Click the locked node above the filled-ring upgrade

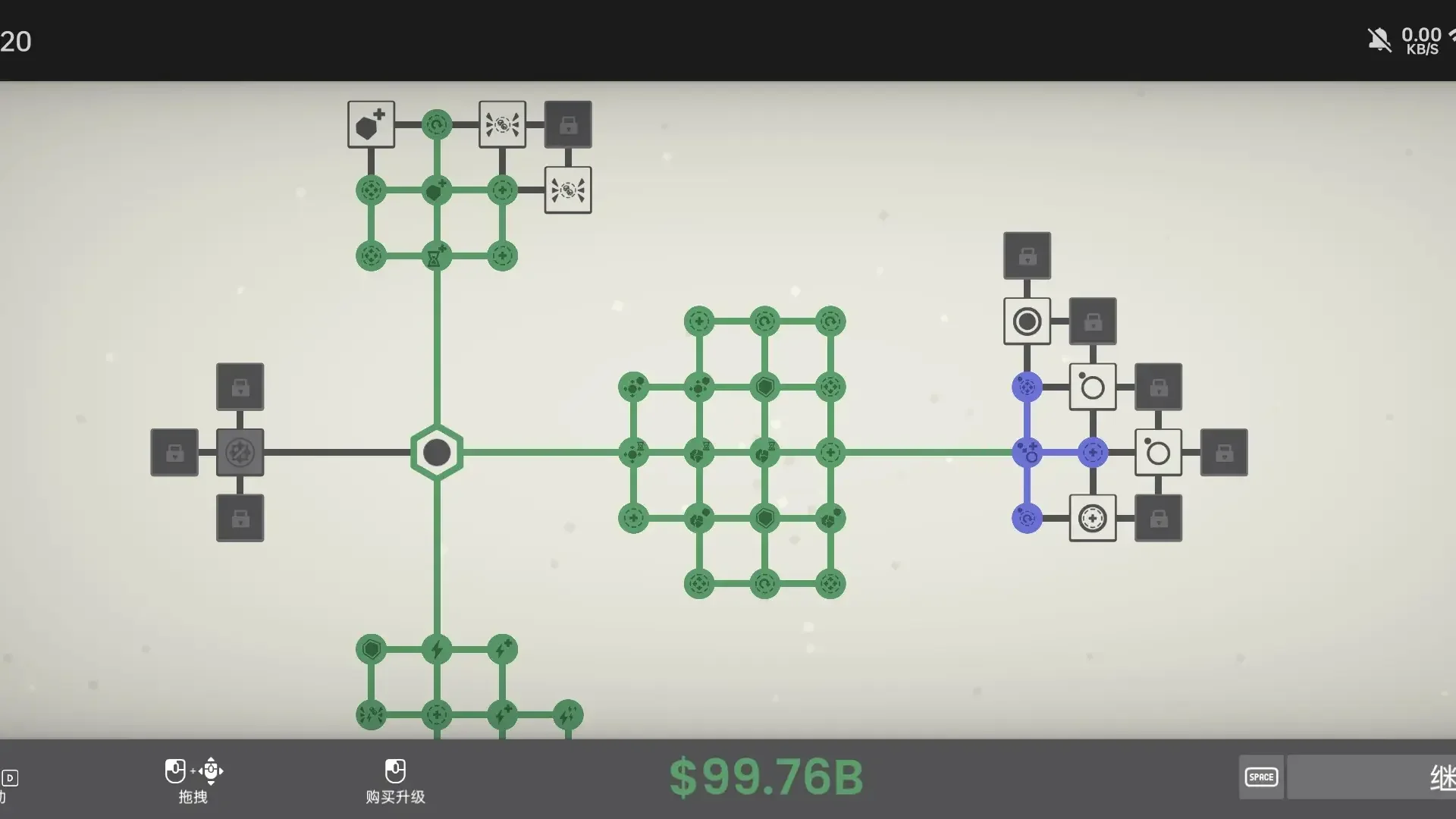point(1027,256)
